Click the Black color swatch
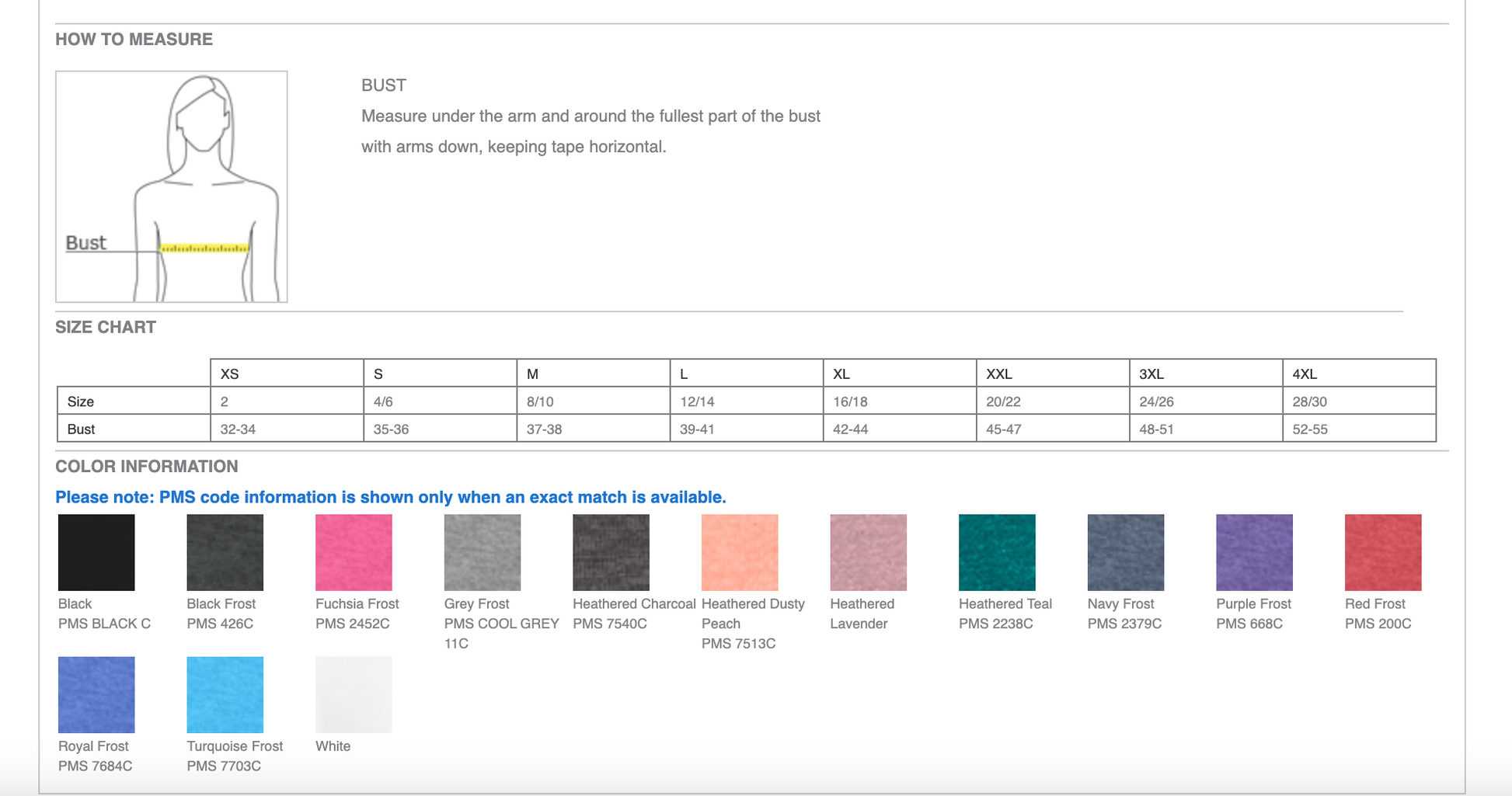 tap(96, 552)
